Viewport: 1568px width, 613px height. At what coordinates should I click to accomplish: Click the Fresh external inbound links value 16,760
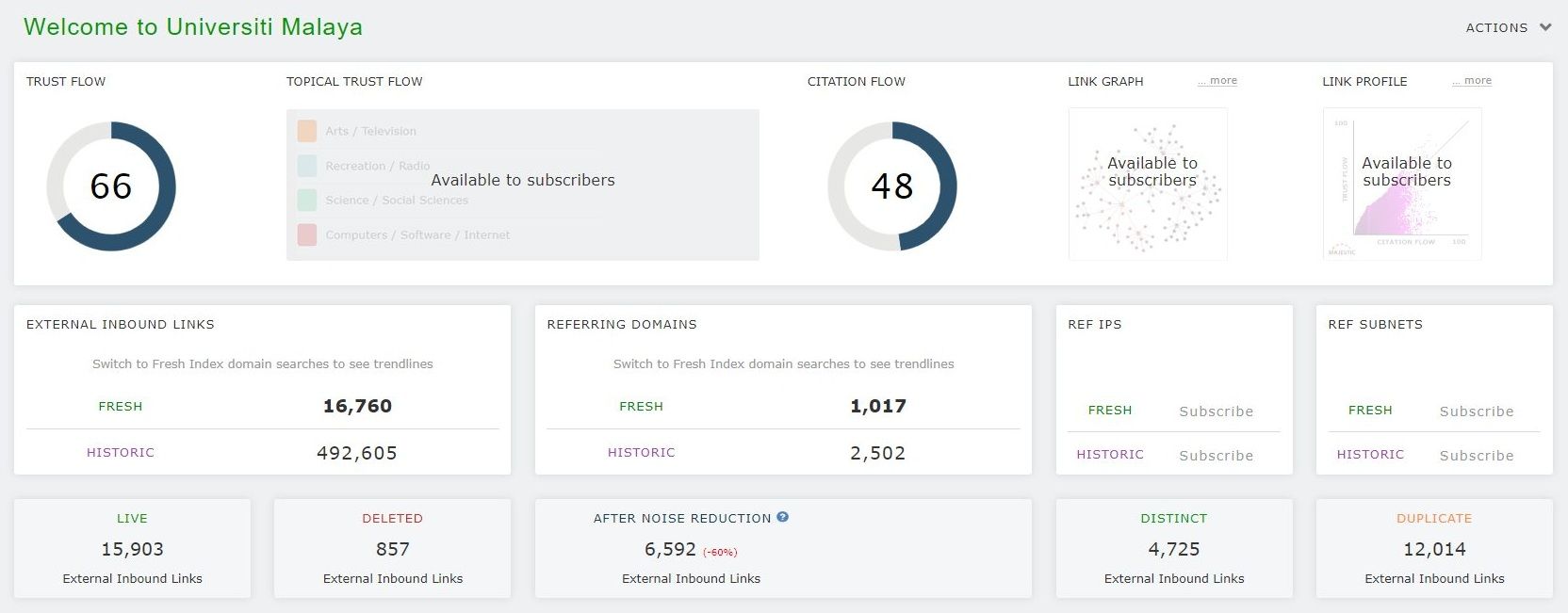[357, 406]
